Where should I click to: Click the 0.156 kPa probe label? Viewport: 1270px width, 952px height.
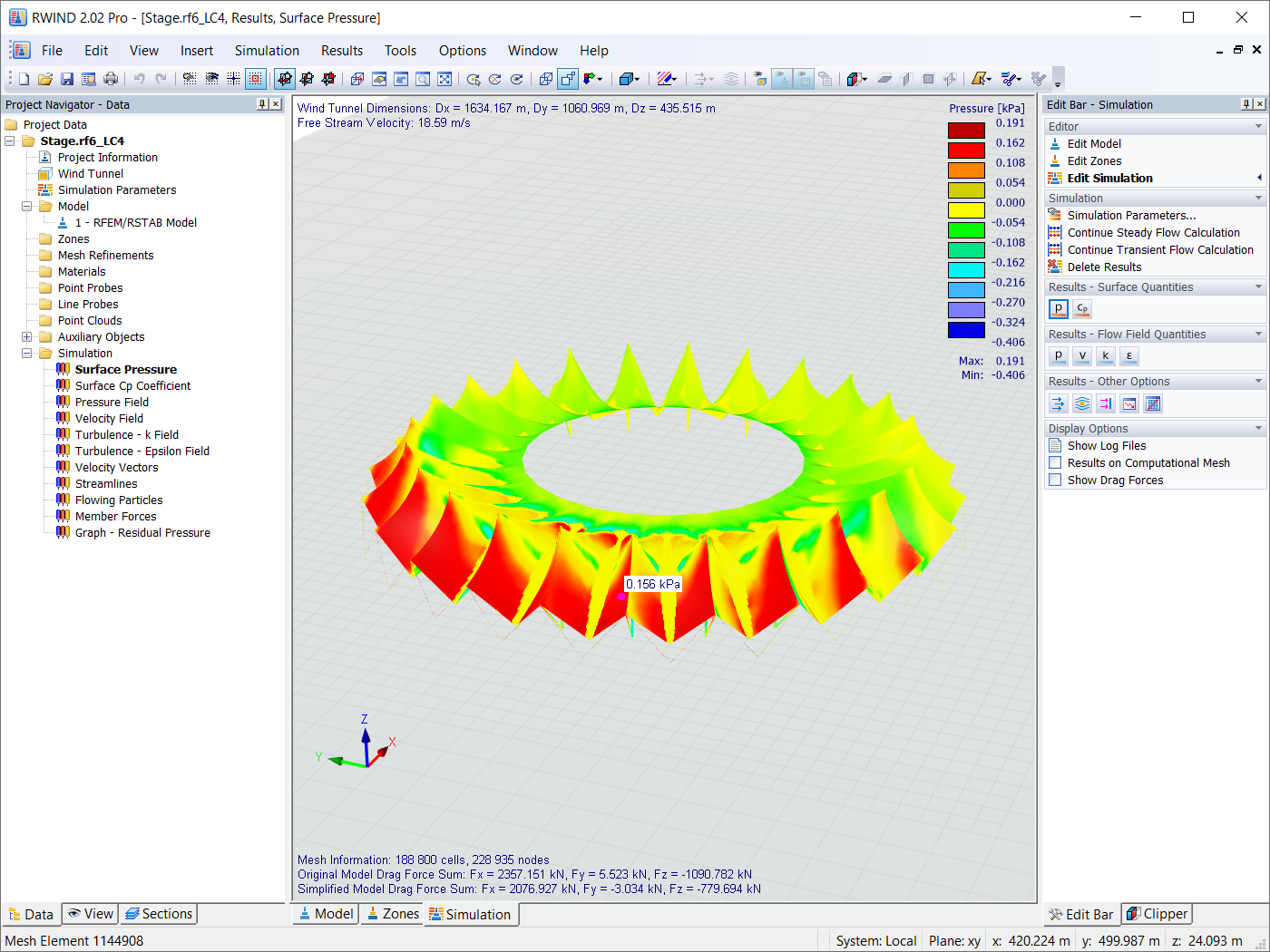coord(653,584)
